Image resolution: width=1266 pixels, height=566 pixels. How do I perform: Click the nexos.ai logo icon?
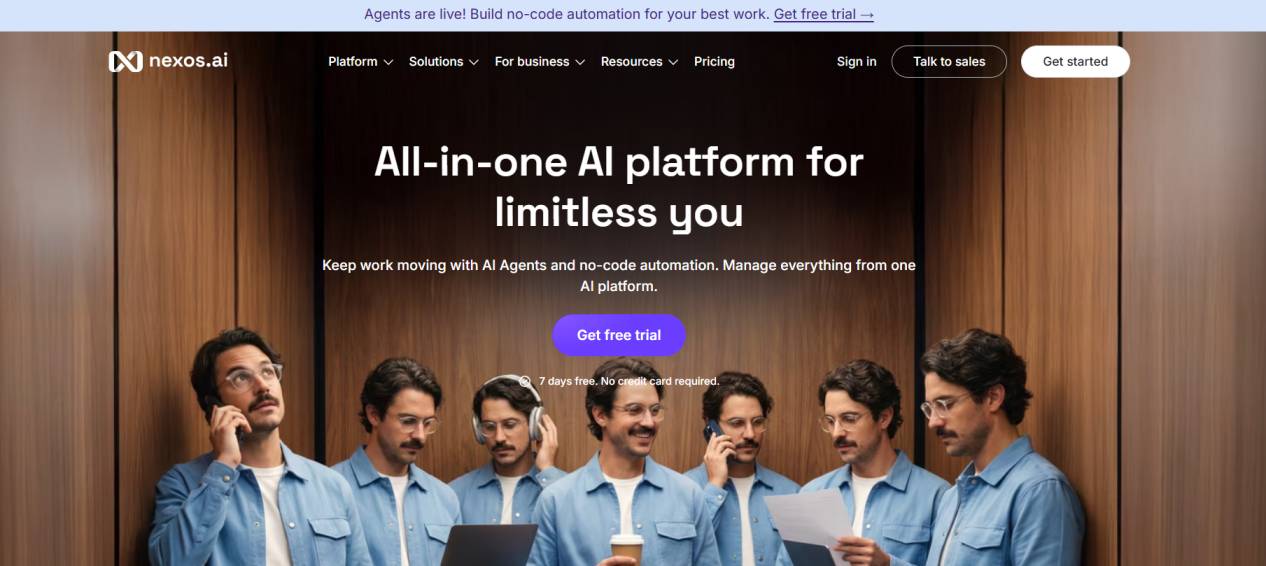click(x=125, y=61)
